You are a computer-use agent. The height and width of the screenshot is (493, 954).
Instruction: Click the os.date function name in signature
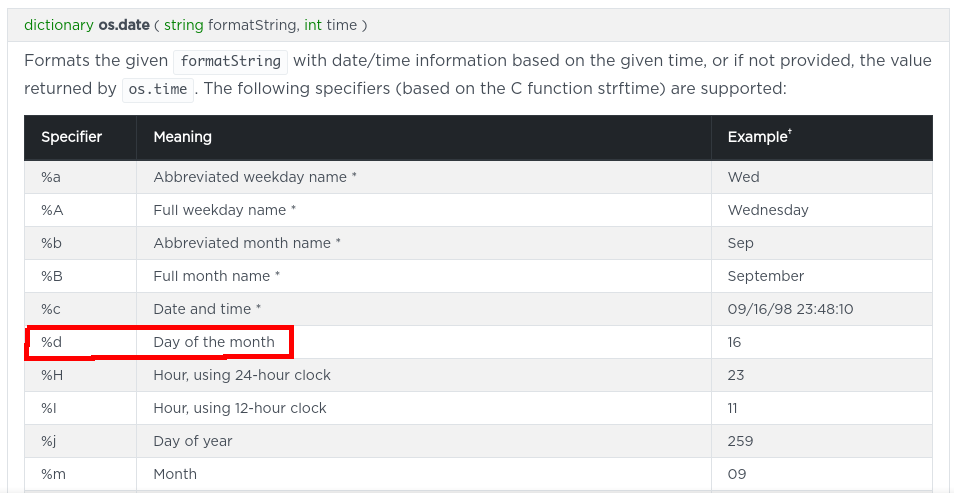(x=124, y=26)
